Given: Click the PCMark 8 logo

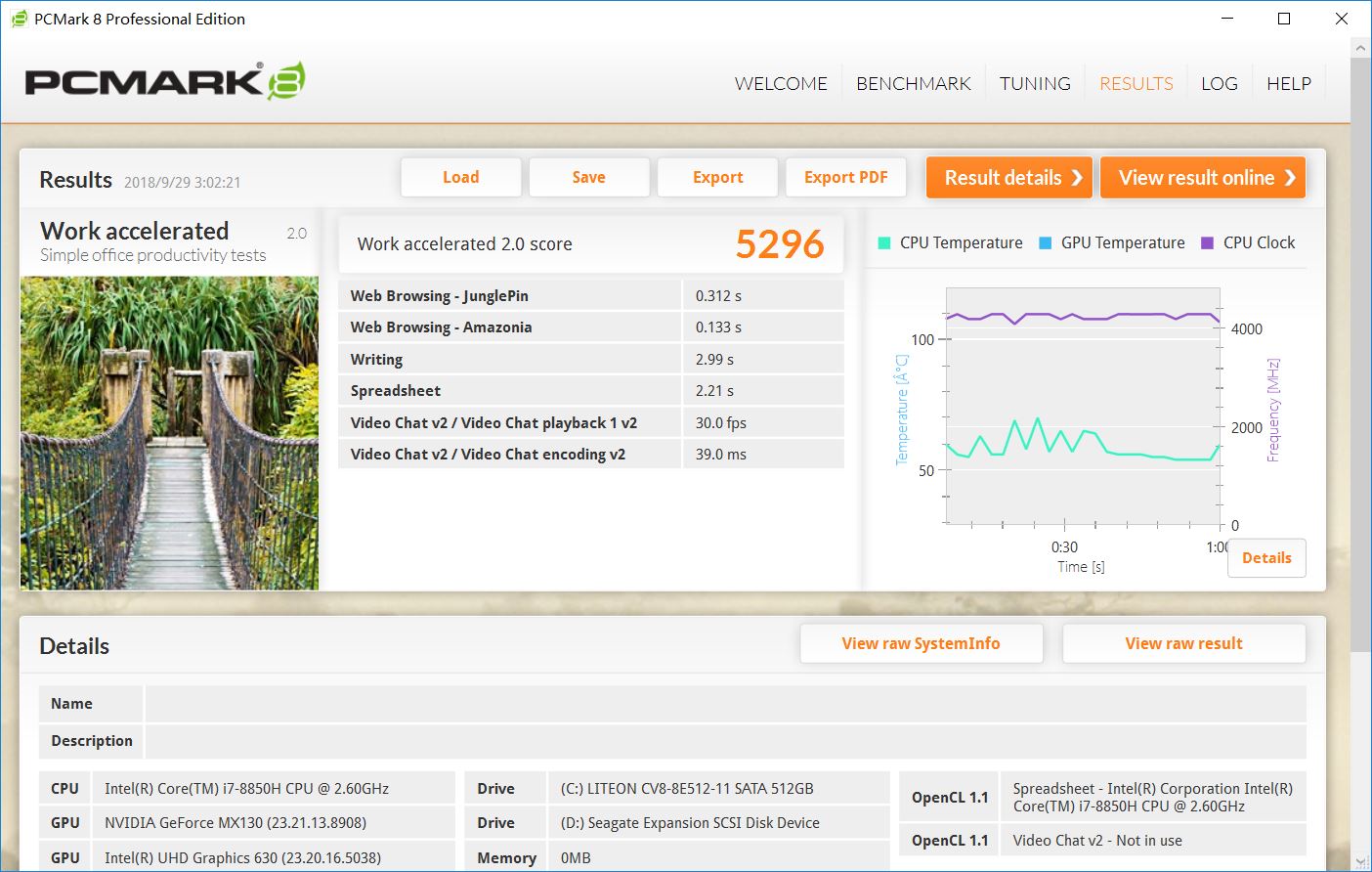Looking at the screenshot, I should point(165,81).
